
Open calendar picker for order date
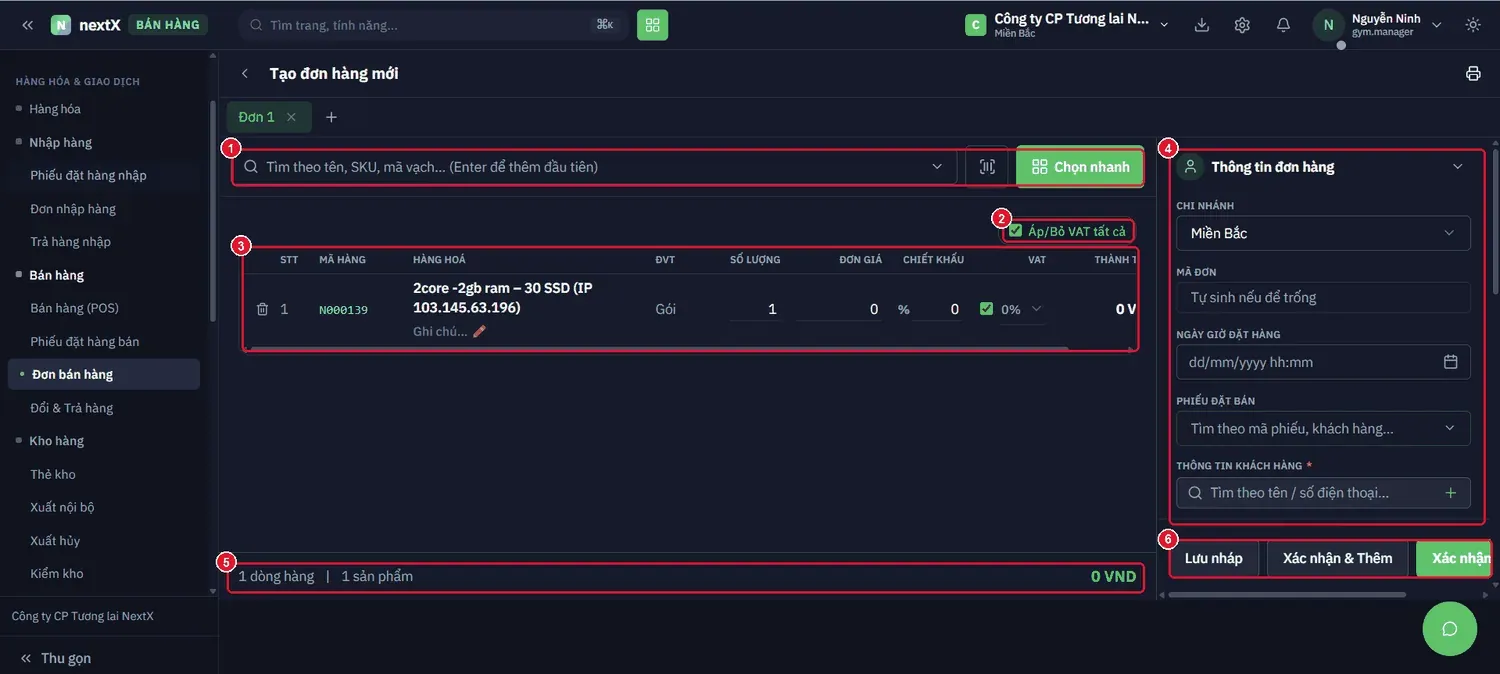[x=1451, y=362]
